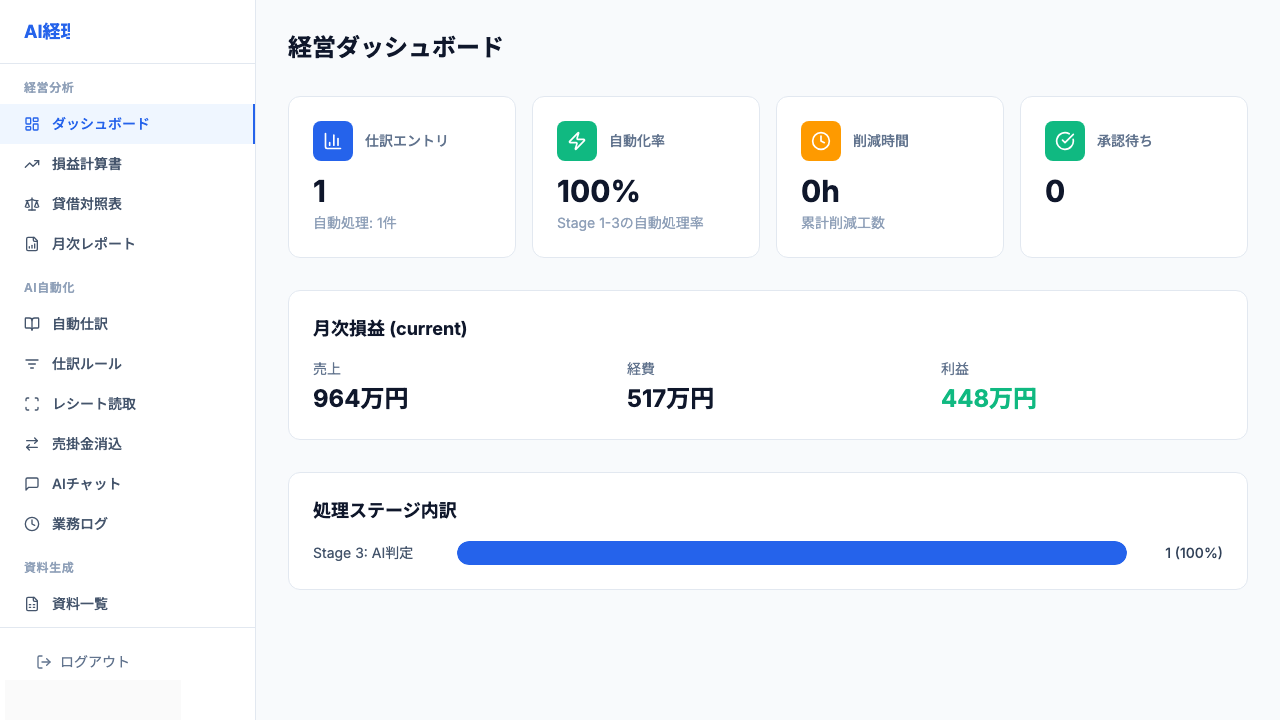Click the green checkmark icon on 承認待ち card
The image size is (1280, 720).
[x=1065, y=141]
